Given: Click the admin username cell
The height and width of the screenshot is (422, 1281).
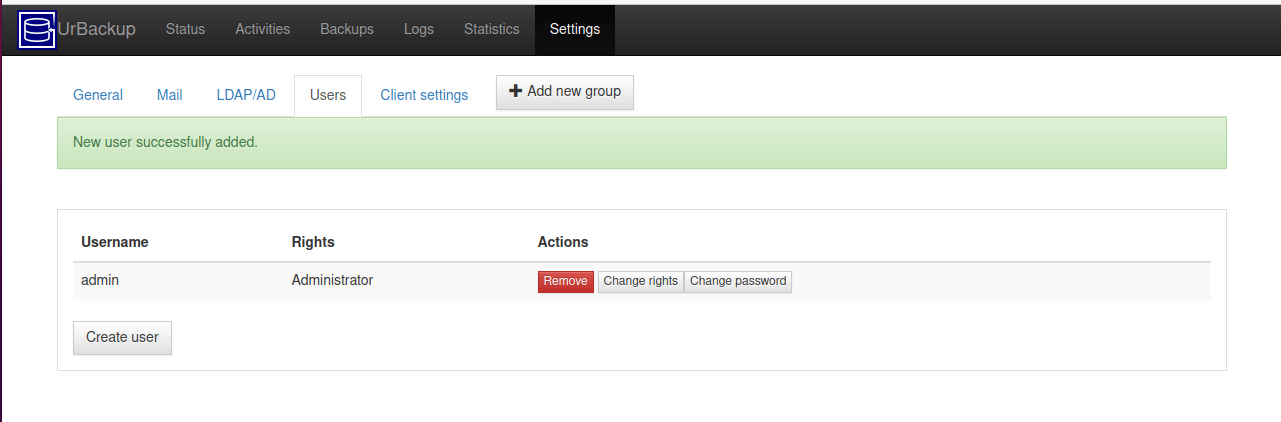Looking at the screenshot, I should point(100,280).
